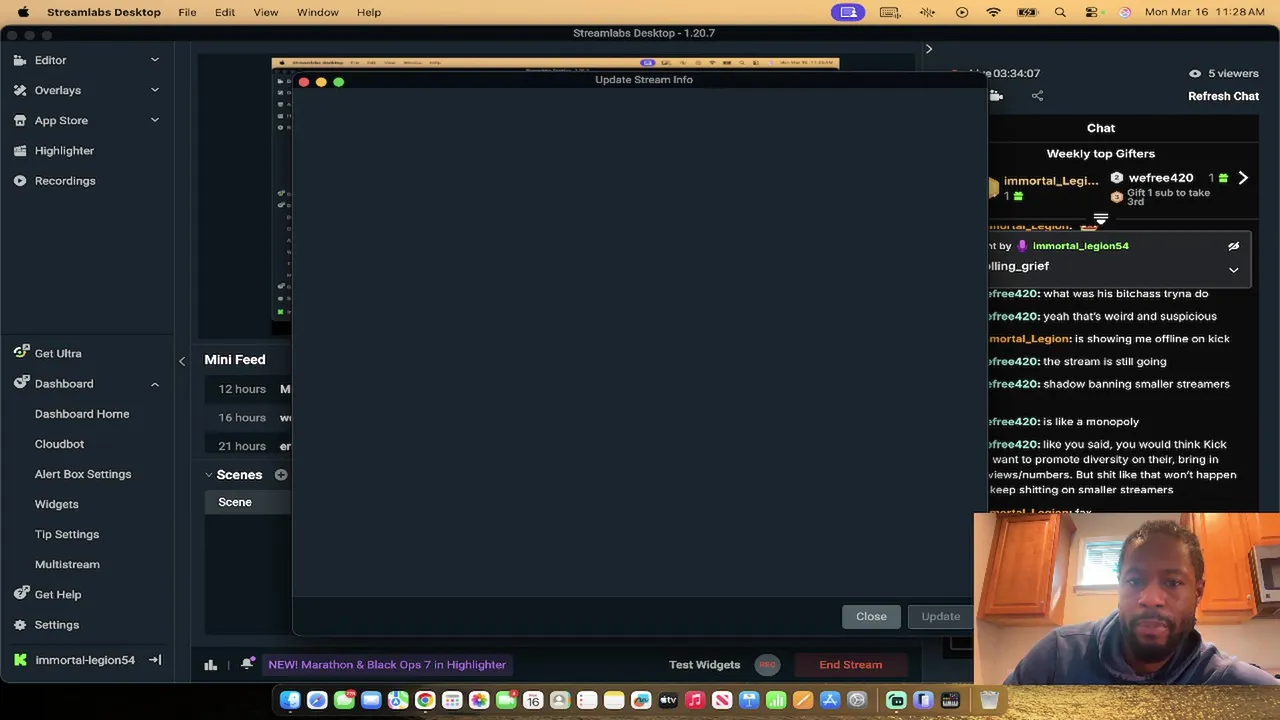Open Multistream page

click(x=67, y=564)
